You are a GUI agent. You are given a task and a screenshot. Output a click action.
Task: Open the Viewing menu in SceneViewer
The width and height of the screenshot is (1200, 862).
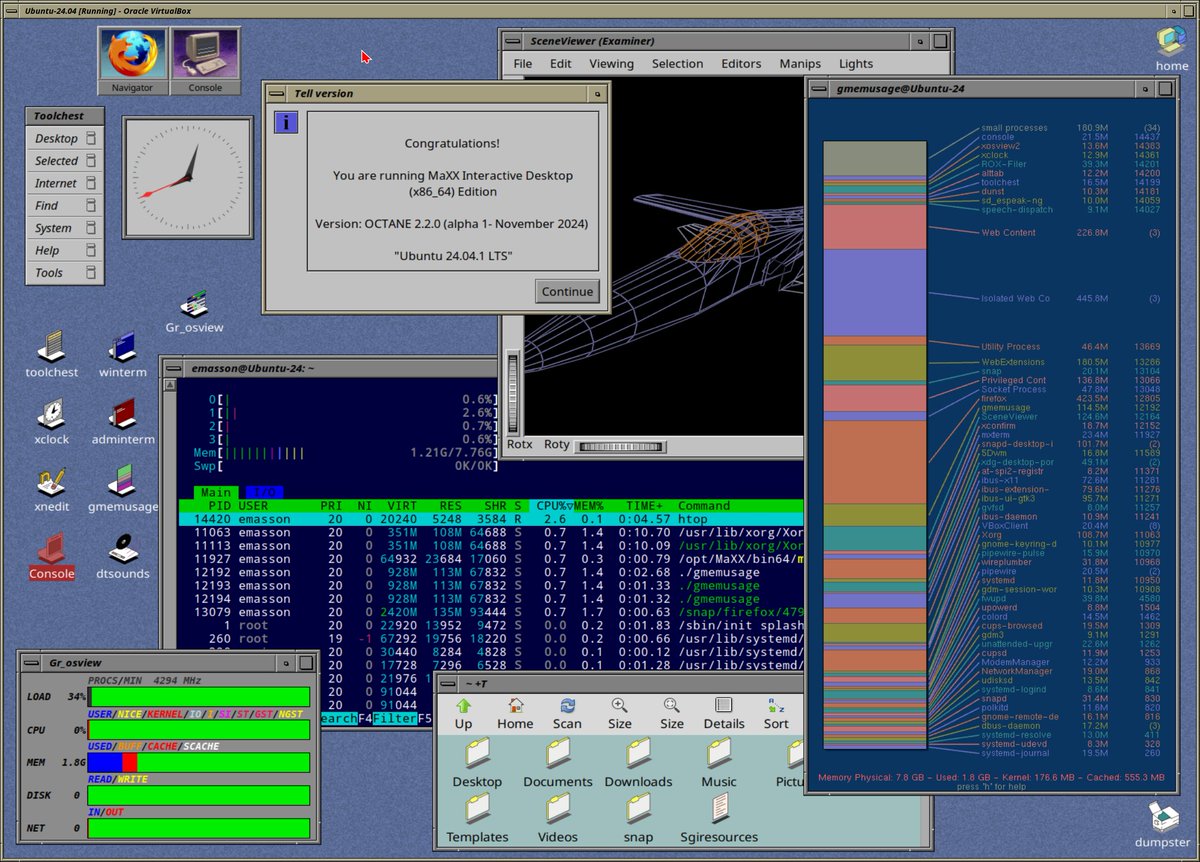(x=611, y=63)
